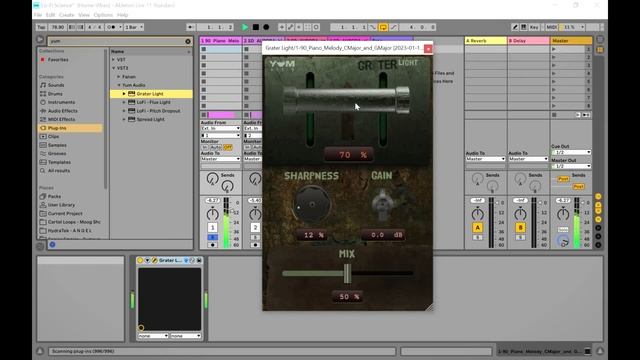The width and height of the screenshot is (640, 360).
Task: Collapse the Yum Audio folder
Action: [119, 85]
